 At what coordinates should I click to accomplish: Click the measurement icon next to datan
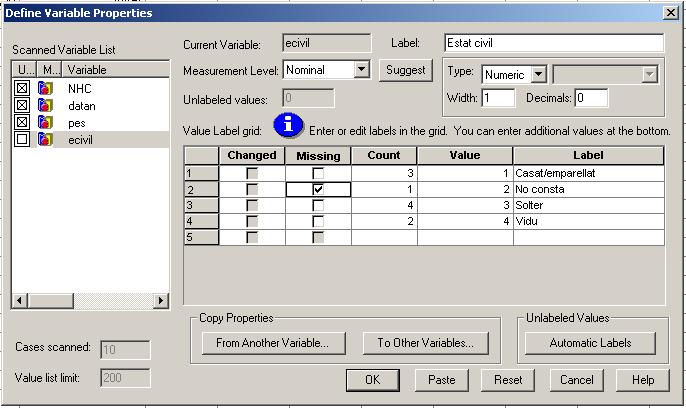(x=44, y=105)
